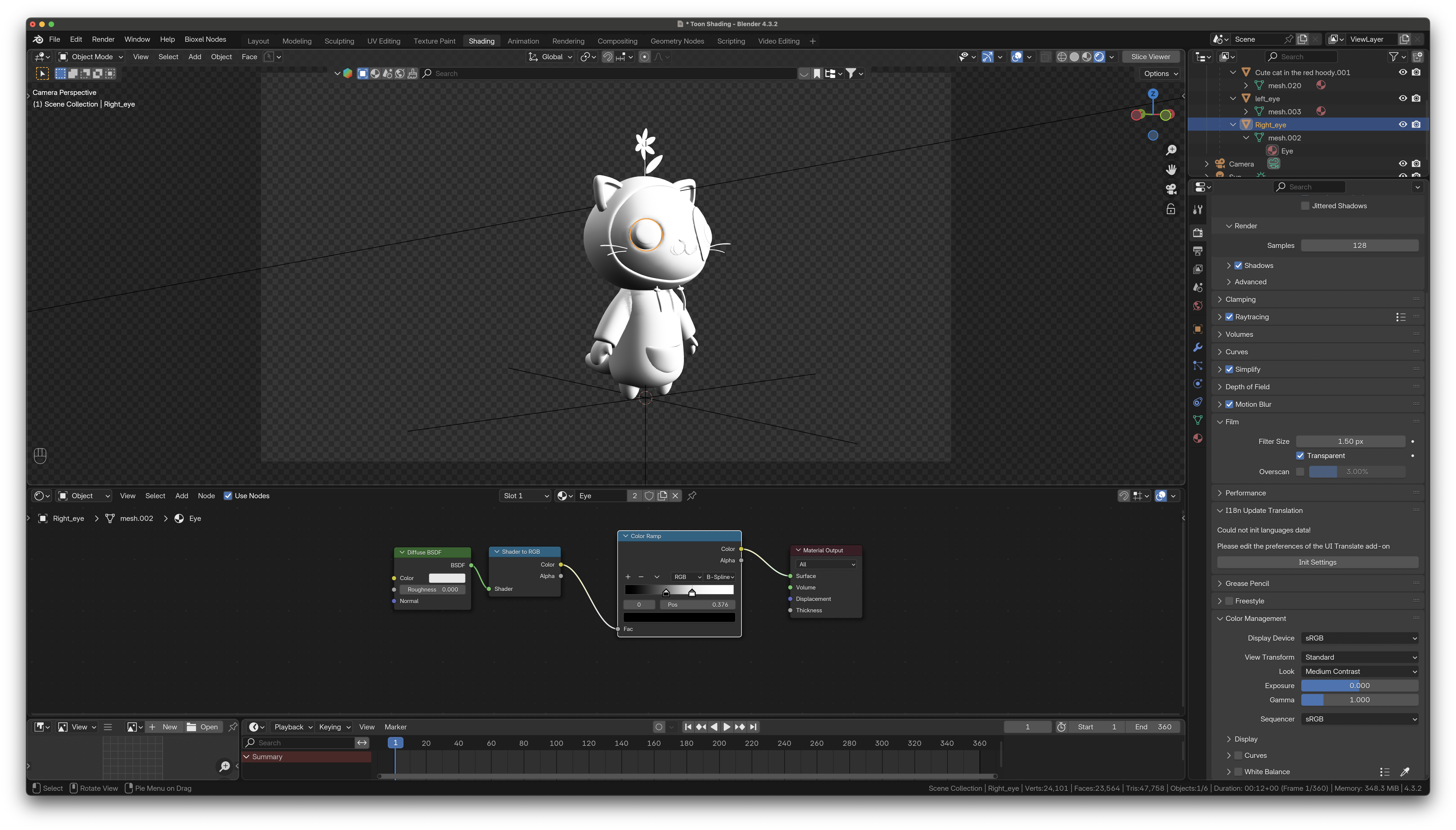Screen dimensions: 1456x830
Task: Switch viewport to solid shading
Action: click(1074, 56)
